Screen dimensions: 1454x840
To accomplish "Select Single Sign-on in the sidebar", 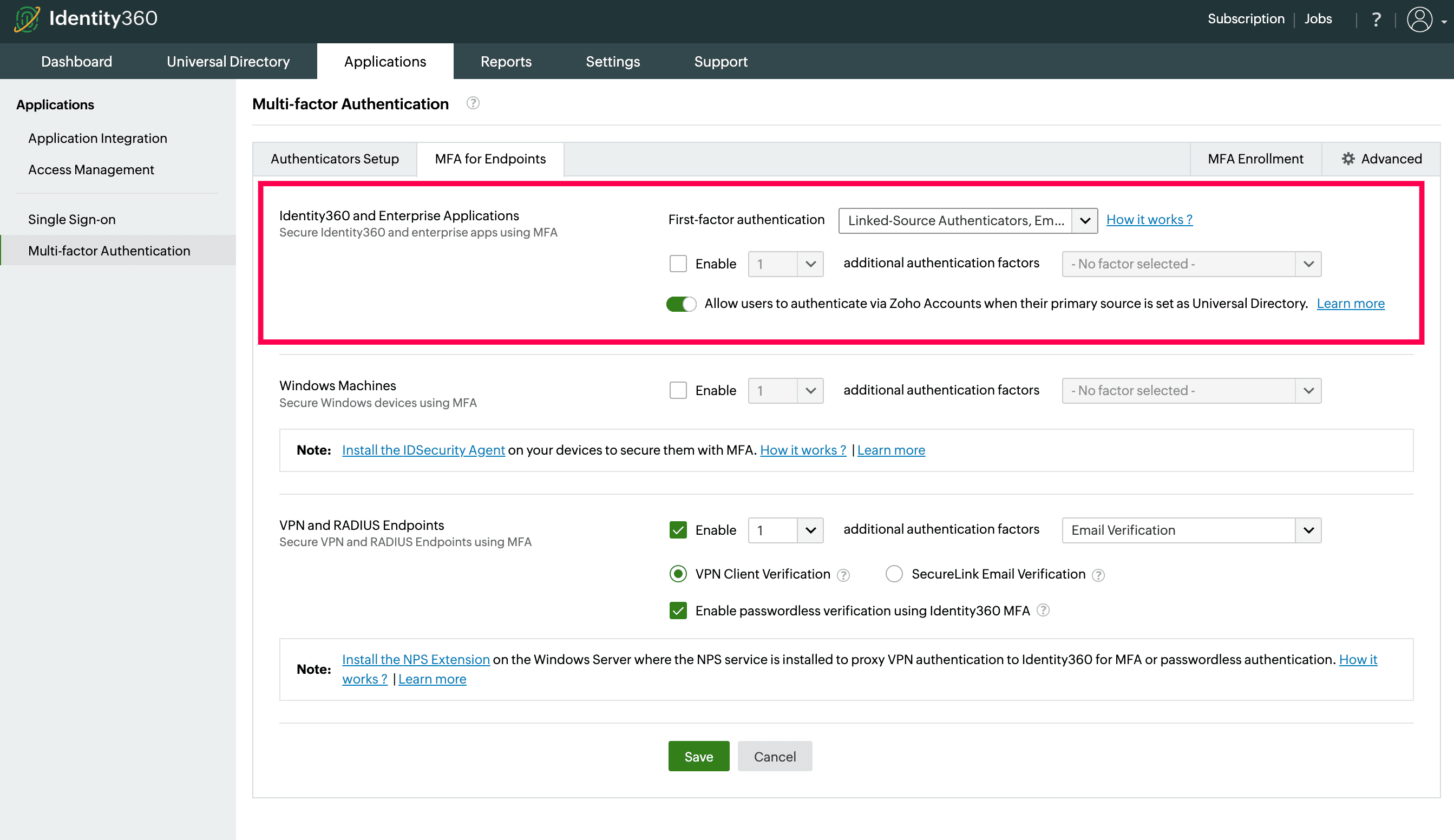I will point(72,219).
